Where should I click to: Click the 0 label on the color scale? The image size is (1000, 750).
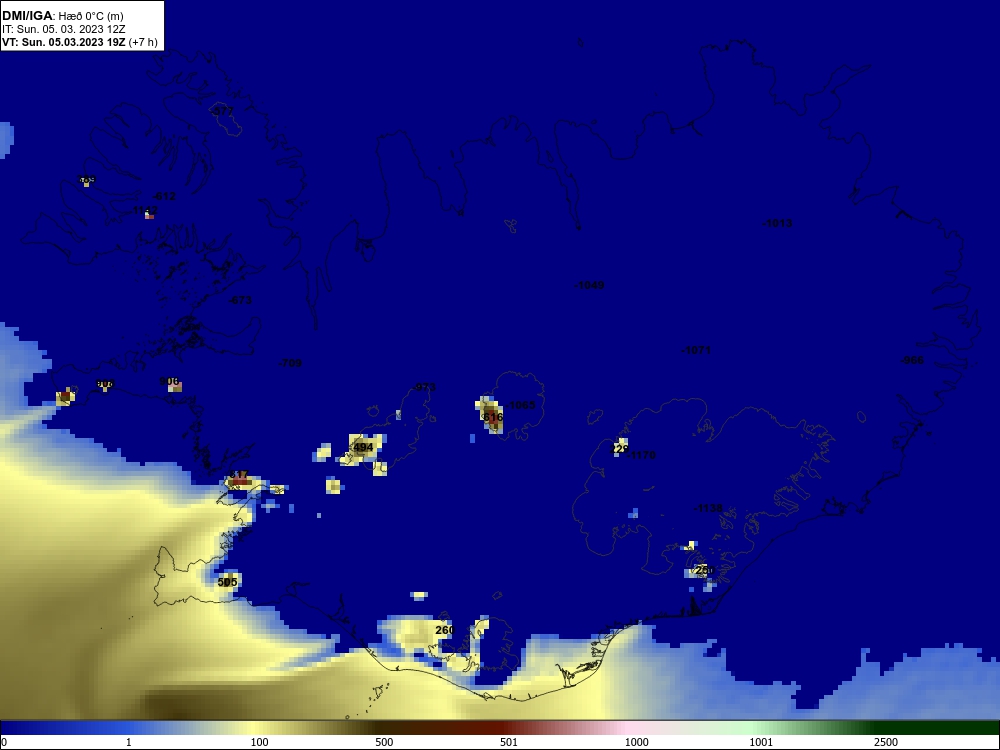4,742
